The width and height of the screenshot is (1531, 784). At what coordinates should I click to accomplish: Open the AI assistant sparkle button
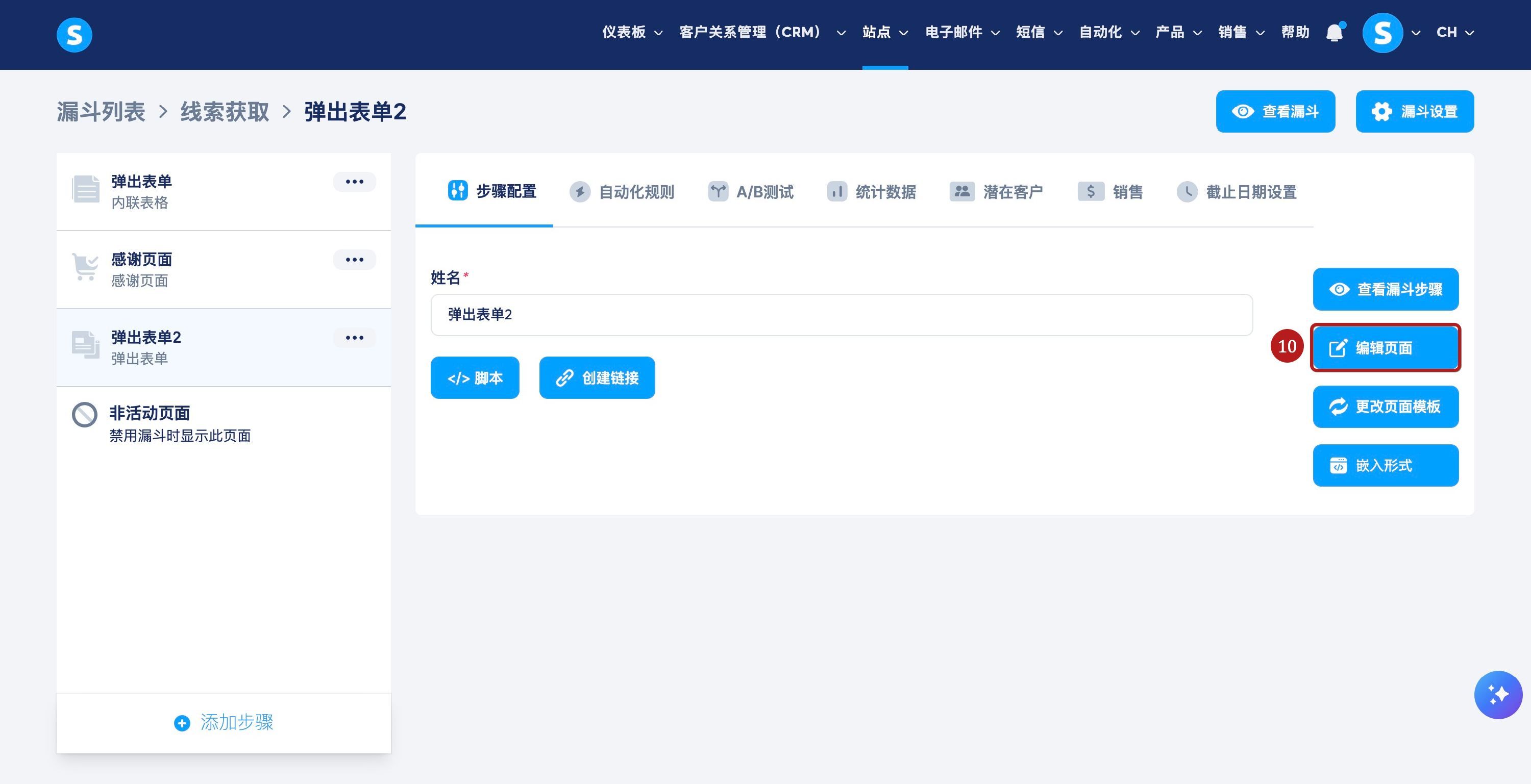point(1497,694)
